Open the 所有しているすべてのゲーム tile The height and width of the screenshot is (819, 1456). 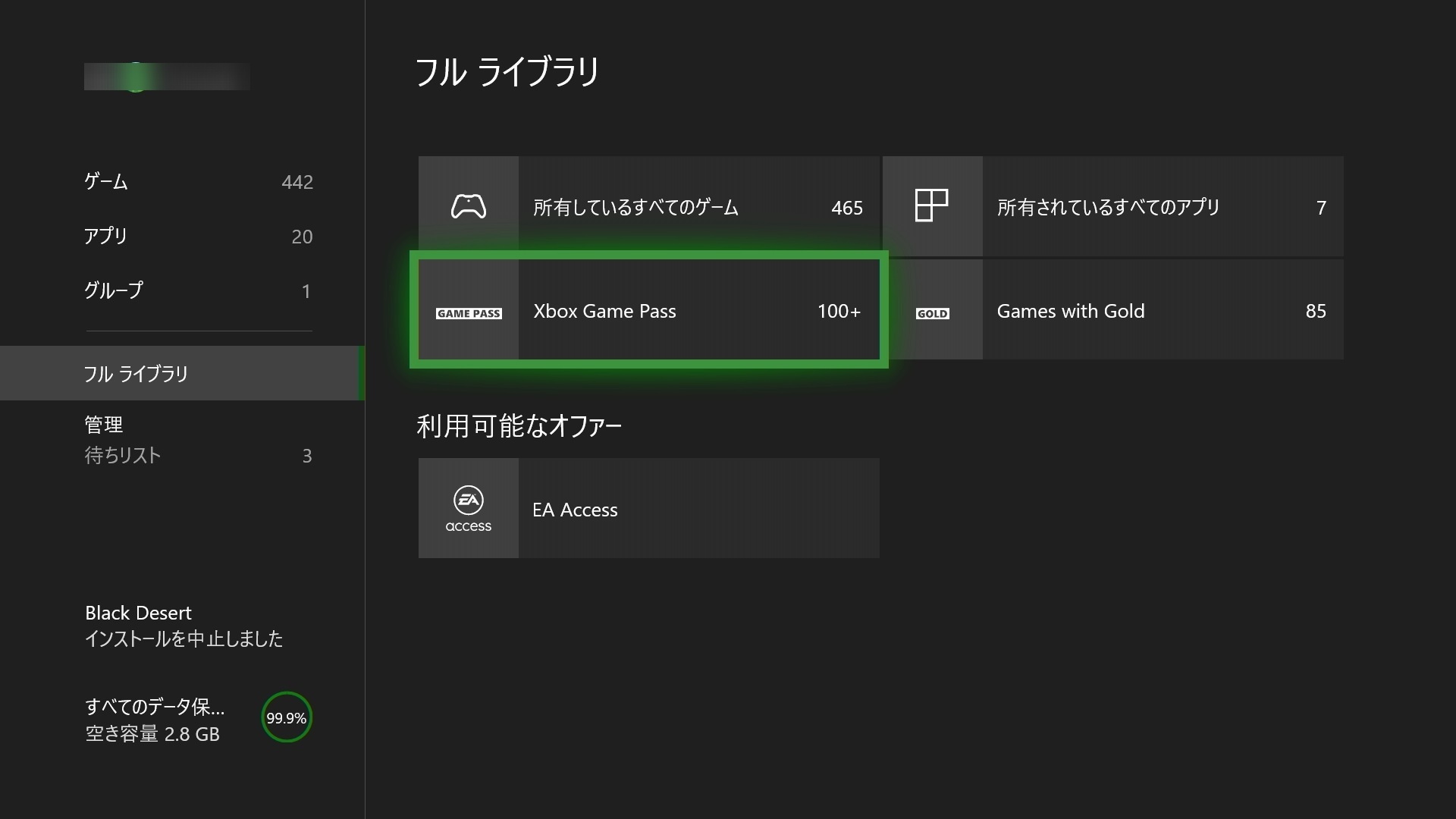click(x=698, y=206)
